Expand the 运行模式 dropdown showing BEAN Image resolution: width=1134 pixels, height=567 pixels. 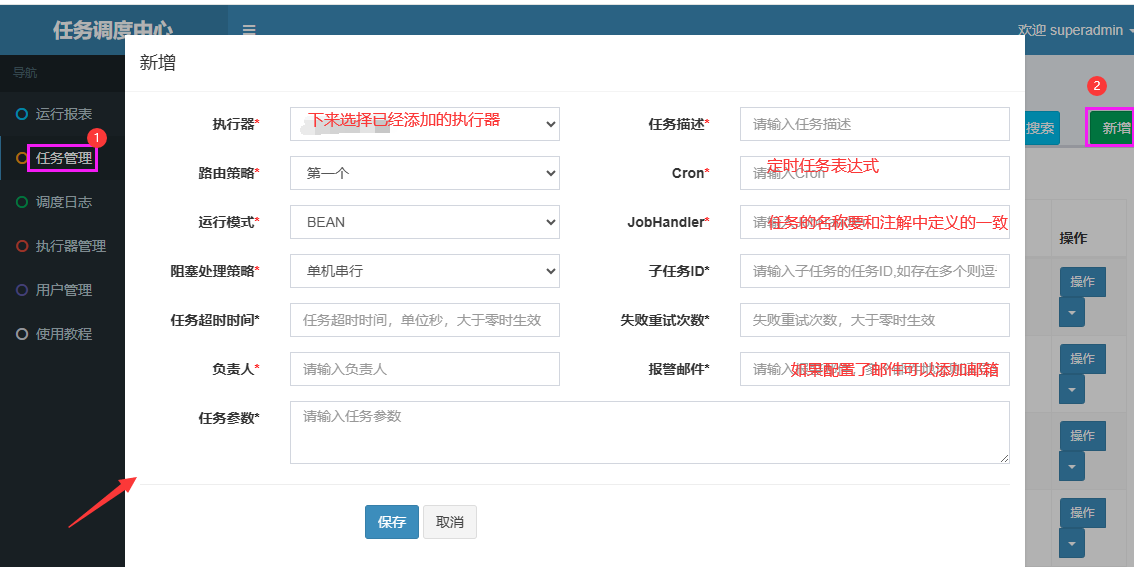(x=425, y=222)
